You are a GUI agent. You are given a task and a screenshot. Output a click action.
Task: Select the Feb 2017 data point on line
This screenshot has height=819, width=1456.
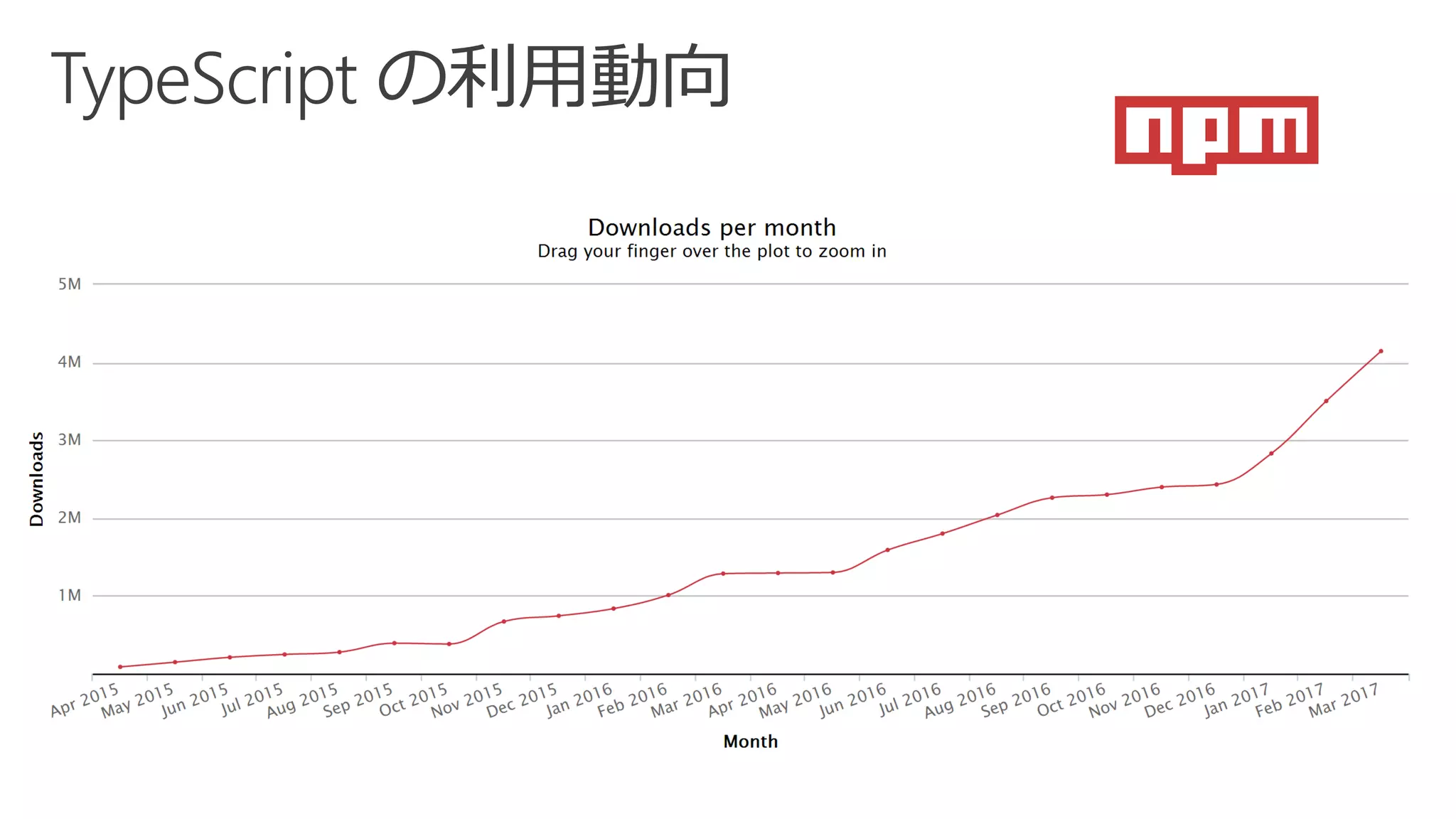pyautogui.click(x=1326, y=401)
